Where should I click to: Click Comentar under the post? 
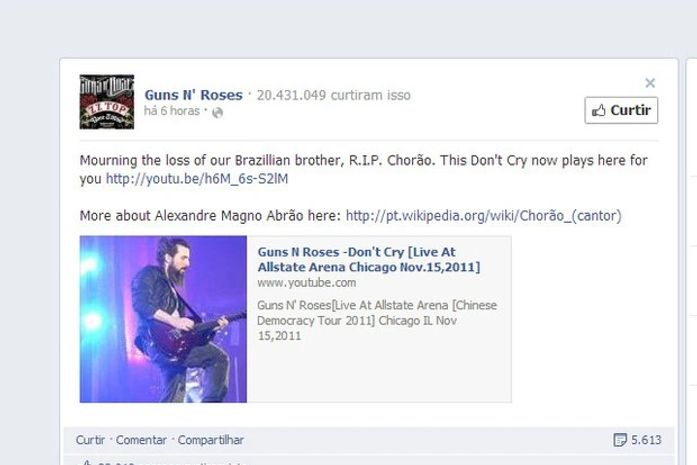[141, 440]
